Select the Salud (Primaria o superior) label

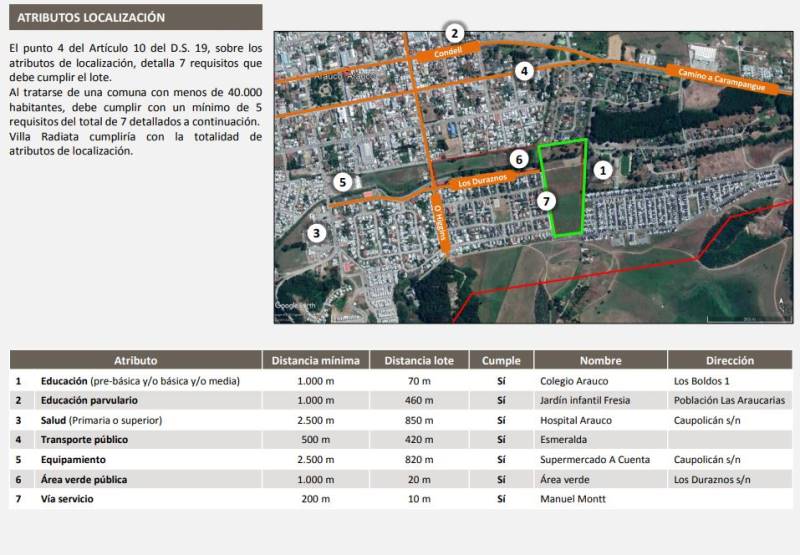pos(102,420)
